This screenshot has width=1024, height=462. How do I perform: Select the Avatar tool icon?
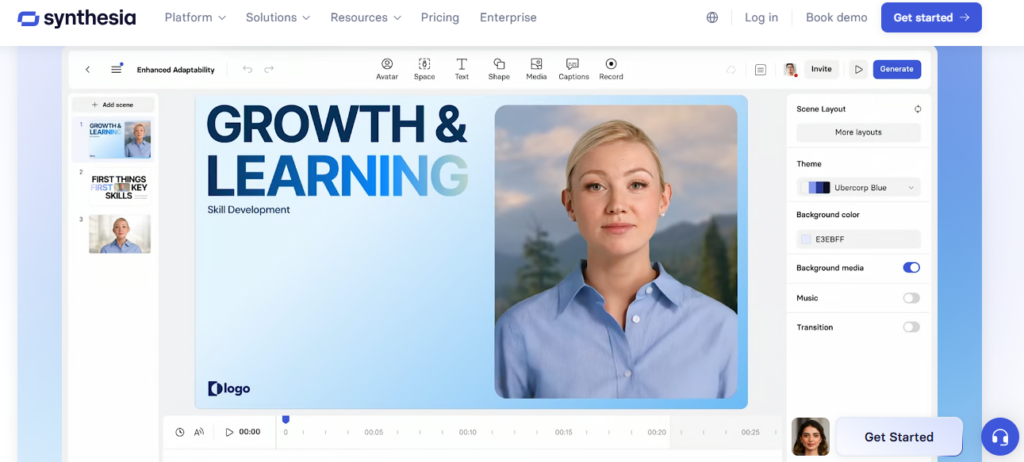pyautogui.click(x=387, y=64)
